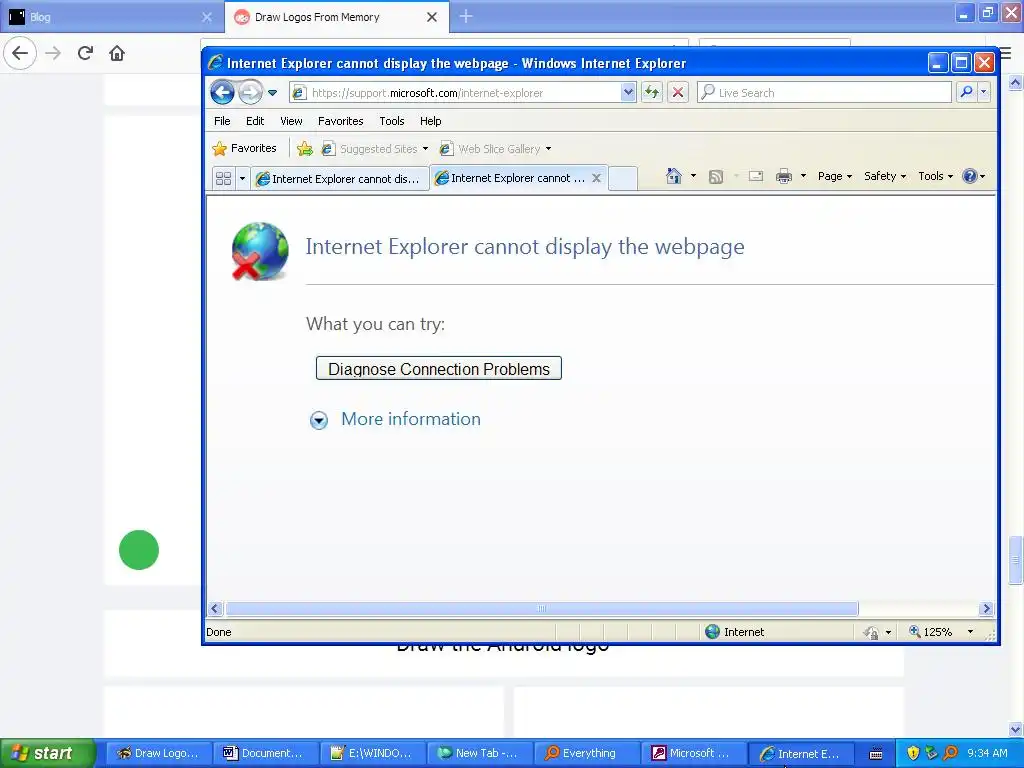
Task: Click the Internet Explorer forward arrow
Action: [x=249, y=93]
